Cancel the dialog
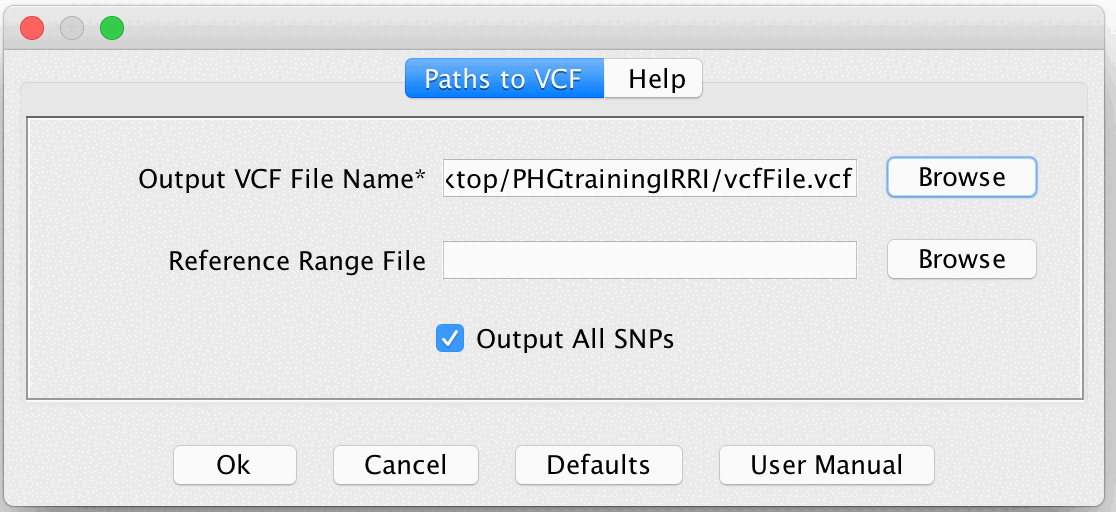The image size is (1116, 512). pos(405,465)
